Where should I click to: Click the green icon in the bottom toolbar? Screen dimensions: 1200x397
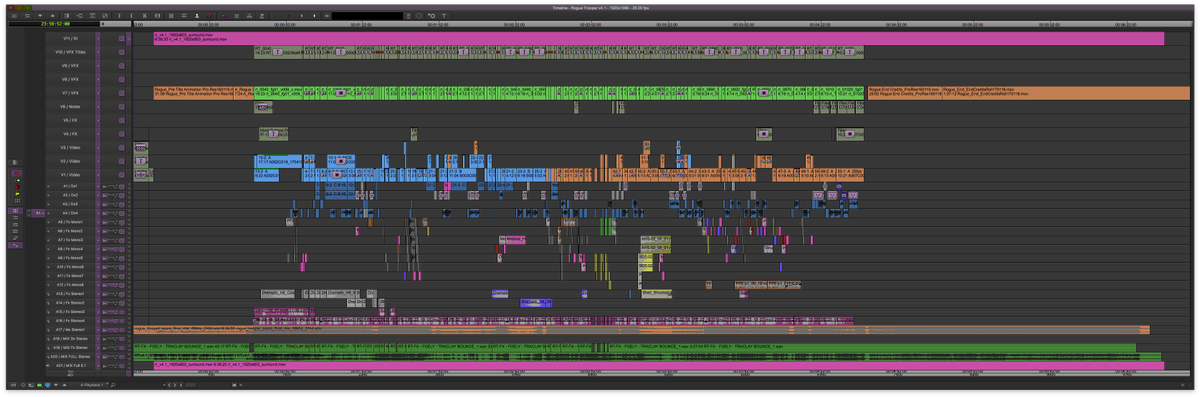(x=39, y=385)
